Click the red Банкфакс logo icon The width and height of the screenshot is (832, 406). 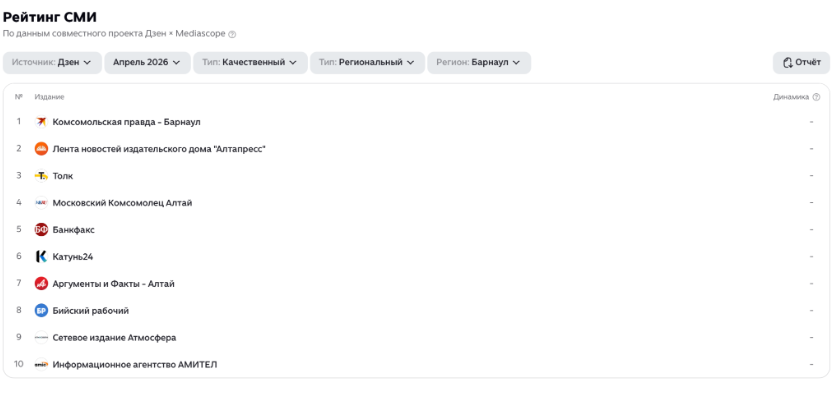tap(41, 230)
